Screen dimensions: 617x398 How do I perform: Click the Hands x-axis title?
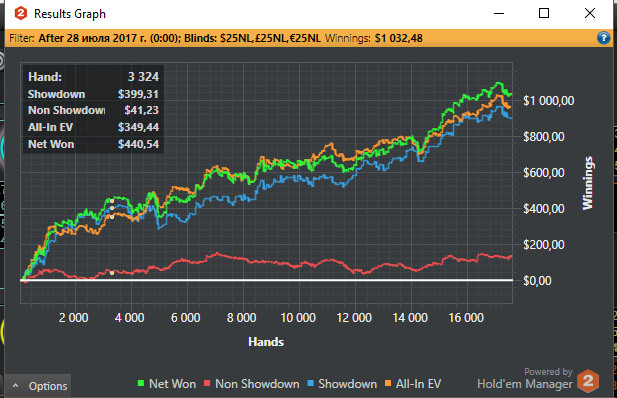pos(266,342)
